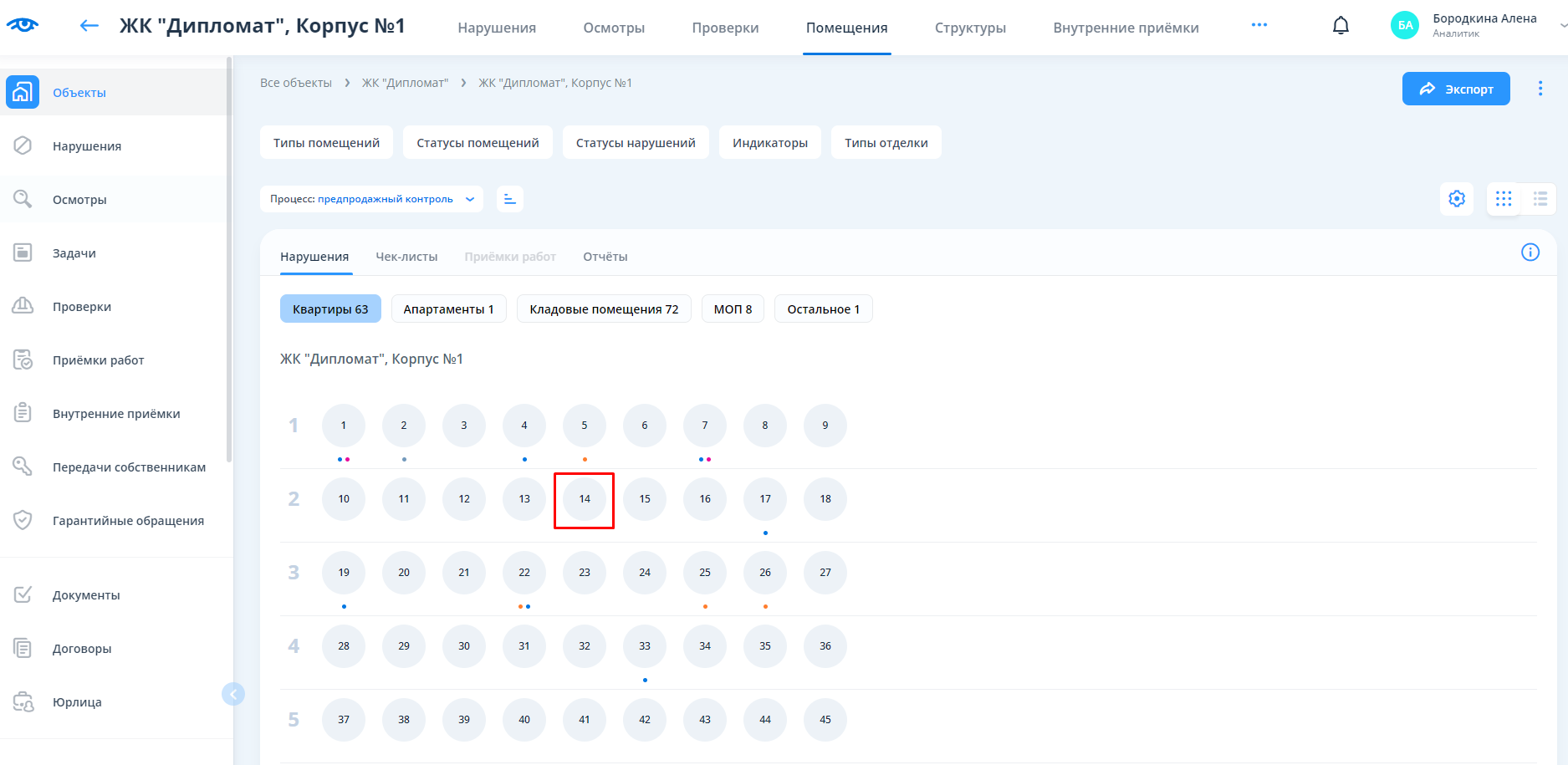1568x765 pixels.
Task: Open apartment 22 with orange and blue dots
Action: (524, 573)
